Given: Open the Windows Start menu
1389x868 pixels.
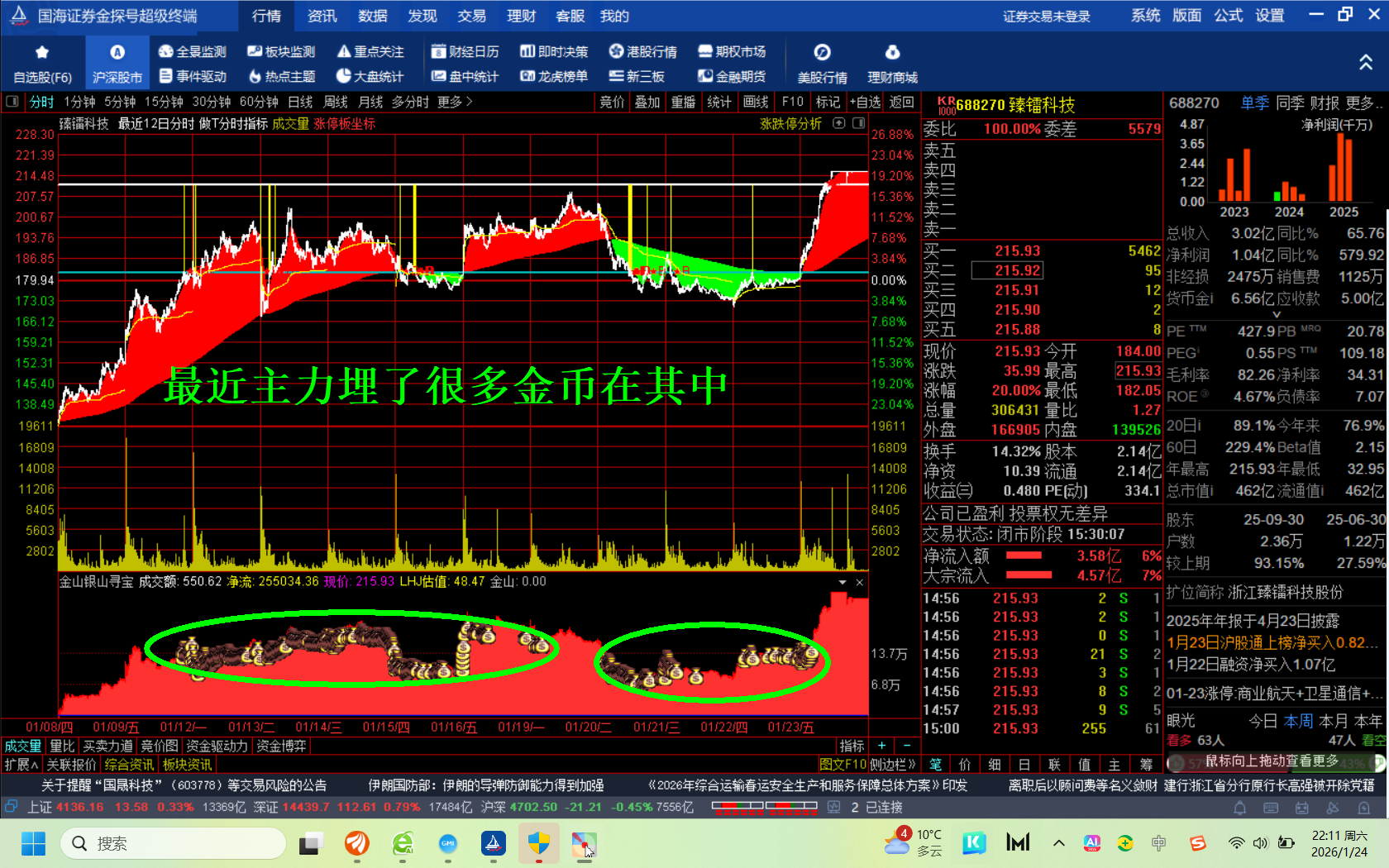Looking at the screenshot, I should click(x=33, y=843).
